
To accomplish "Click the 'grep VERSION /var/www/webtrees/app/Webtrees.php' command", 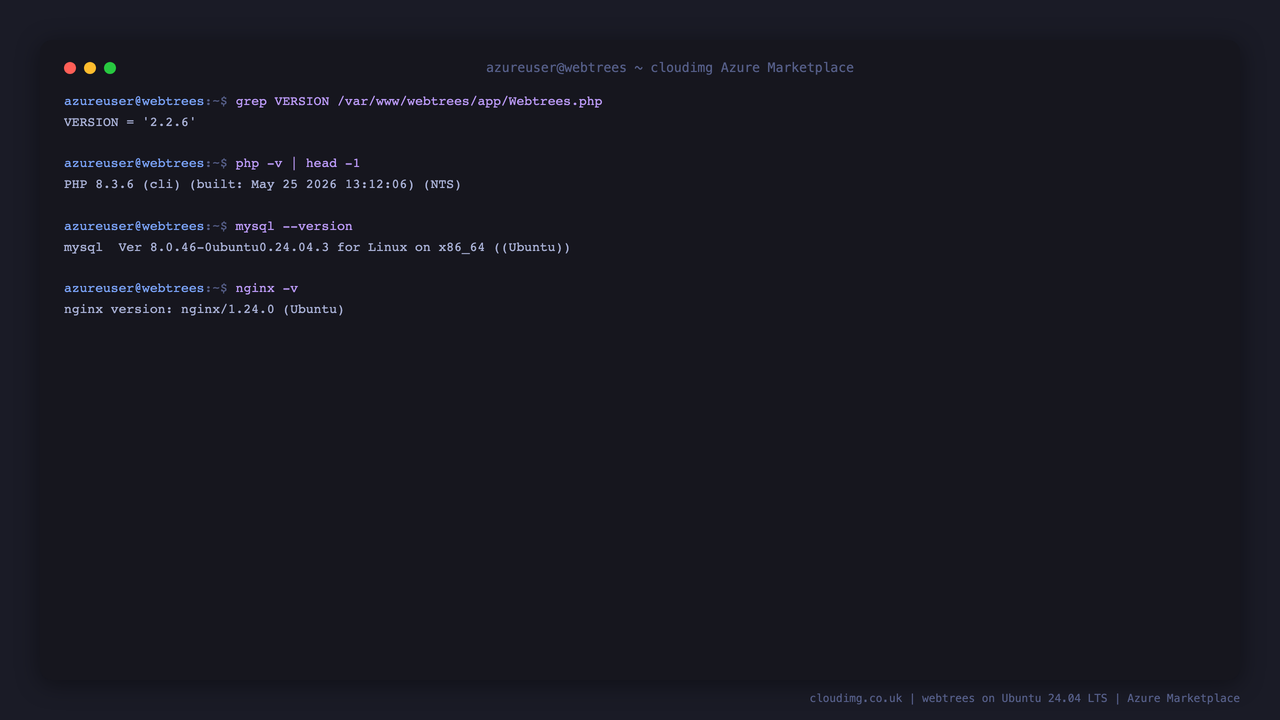I will pos(419,102).
